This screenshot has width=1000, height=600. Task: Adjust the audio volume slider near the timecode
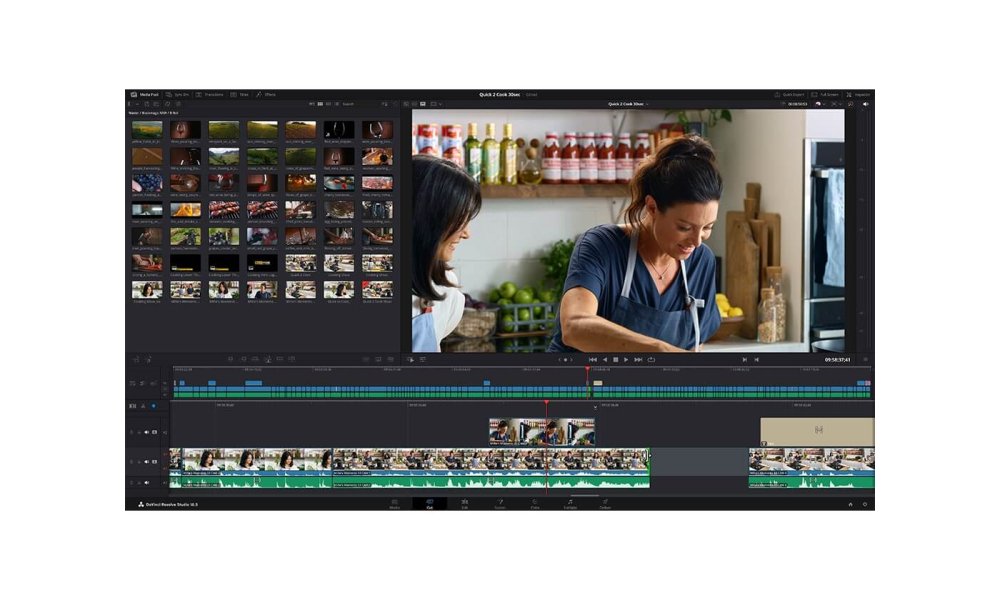point(867,104)
